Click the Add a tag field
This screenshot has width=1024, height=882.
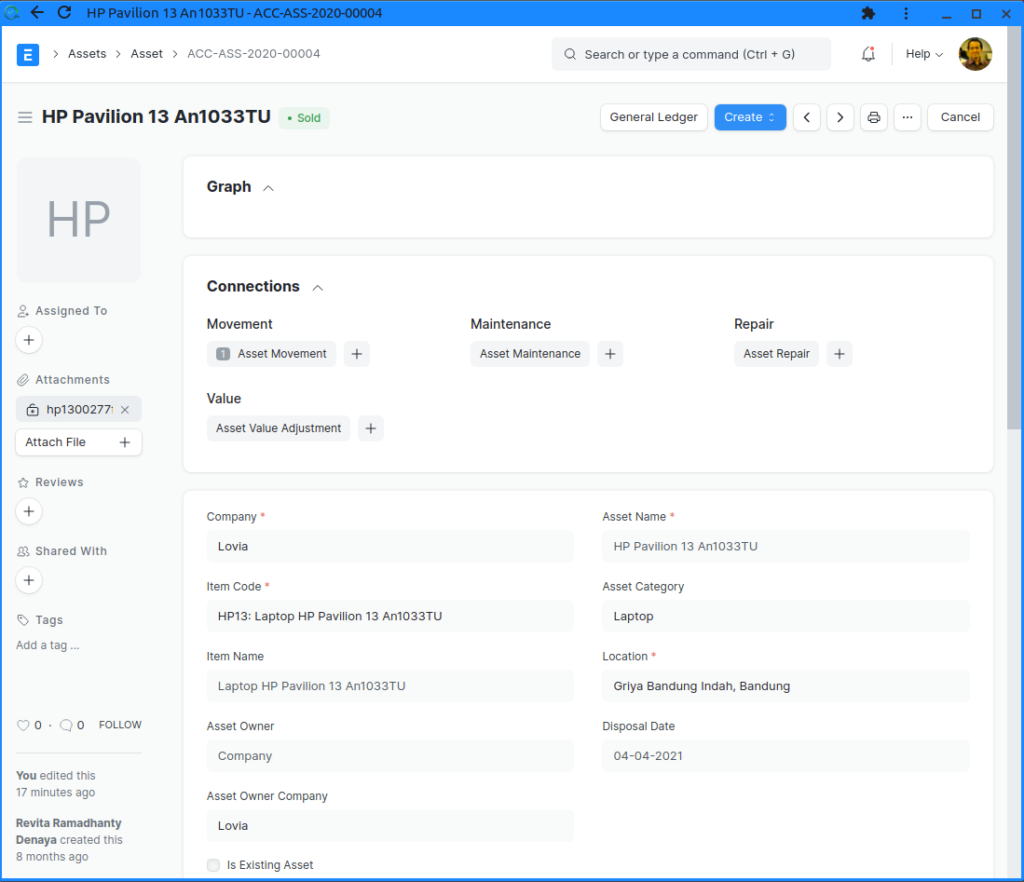coord(48,646)
